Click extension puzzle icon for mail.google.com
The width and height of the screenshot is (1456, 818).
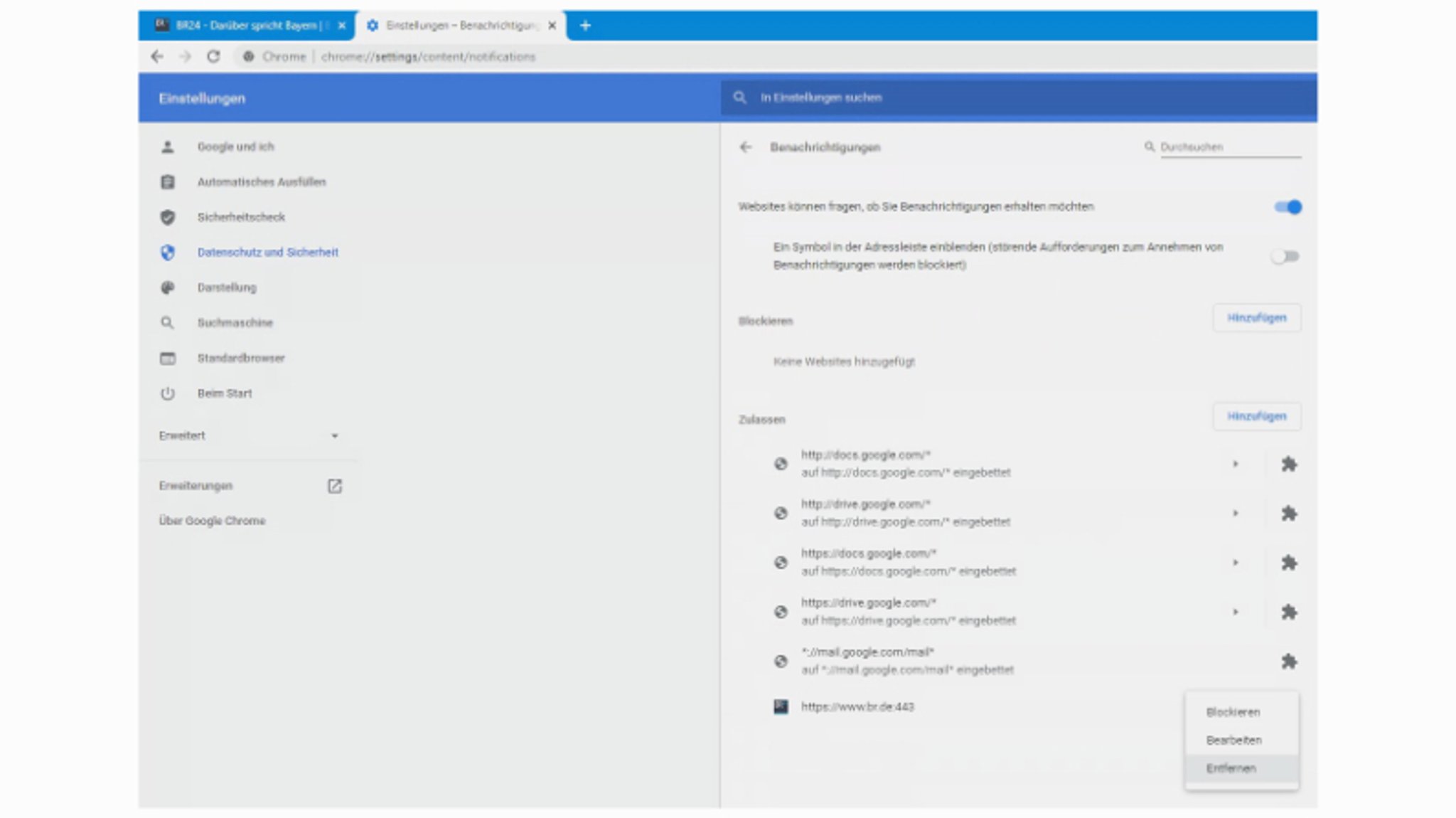click(1289, 662)
